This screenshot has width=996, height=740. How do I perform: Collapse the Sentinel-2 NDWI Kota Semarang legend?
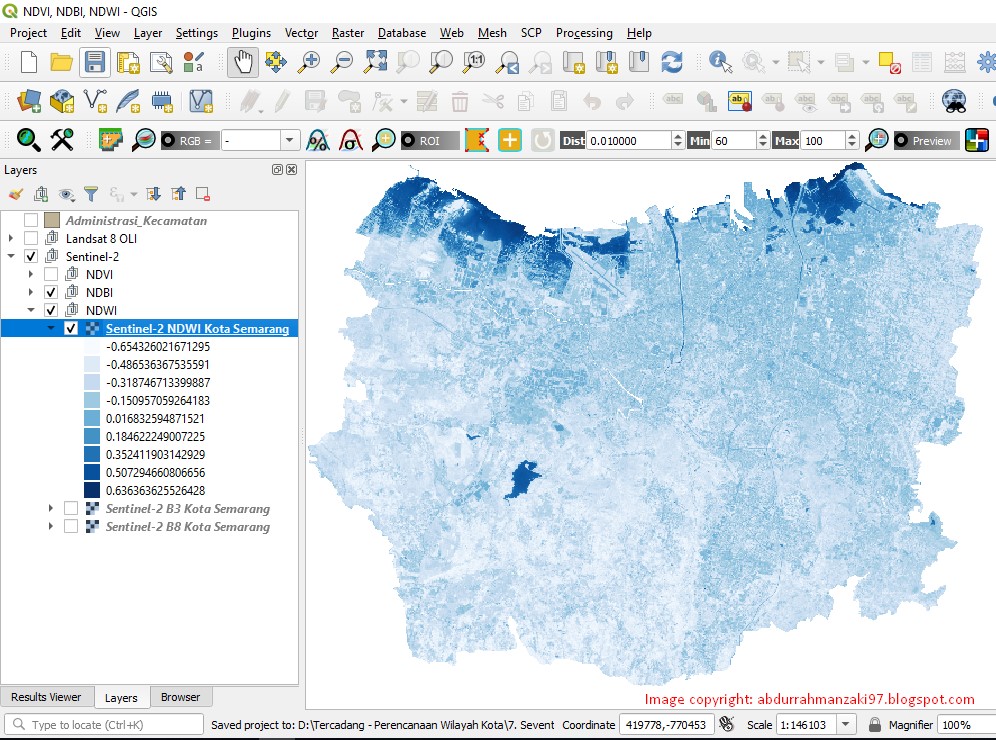pos(50,327)
